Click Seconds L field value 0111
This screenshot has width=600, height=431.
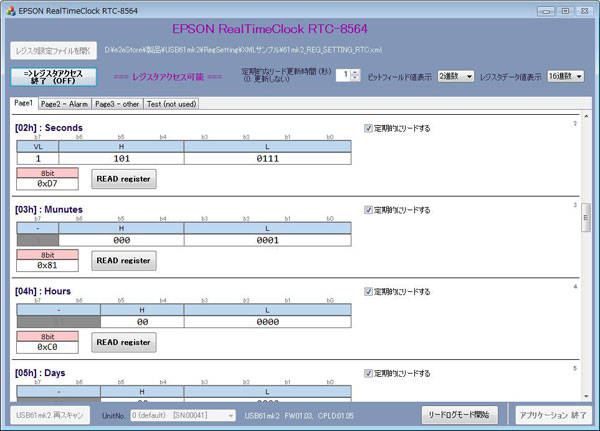click(x=267, y=158)
